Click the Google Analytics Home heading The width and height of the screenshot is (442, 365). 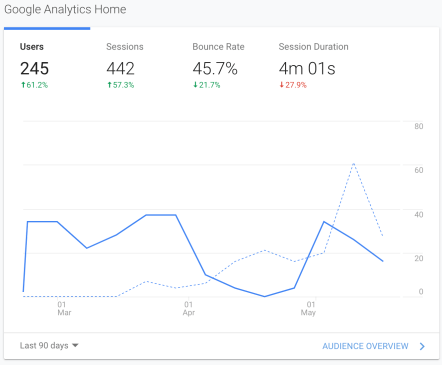65,10
